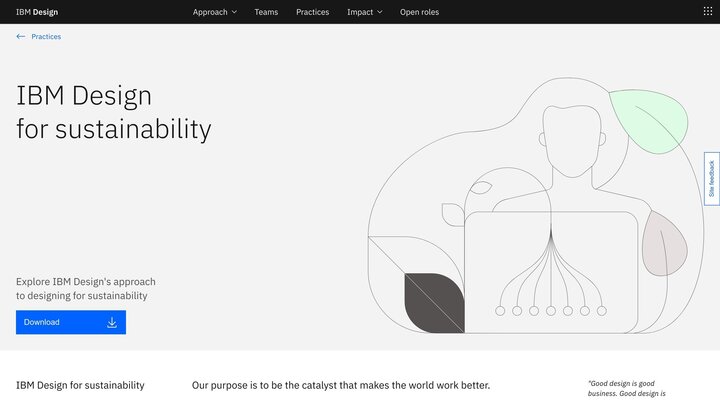720x400 pixels.
Task: Follow the Practices breadcrumb link
Action: click(x=46, y=36)
